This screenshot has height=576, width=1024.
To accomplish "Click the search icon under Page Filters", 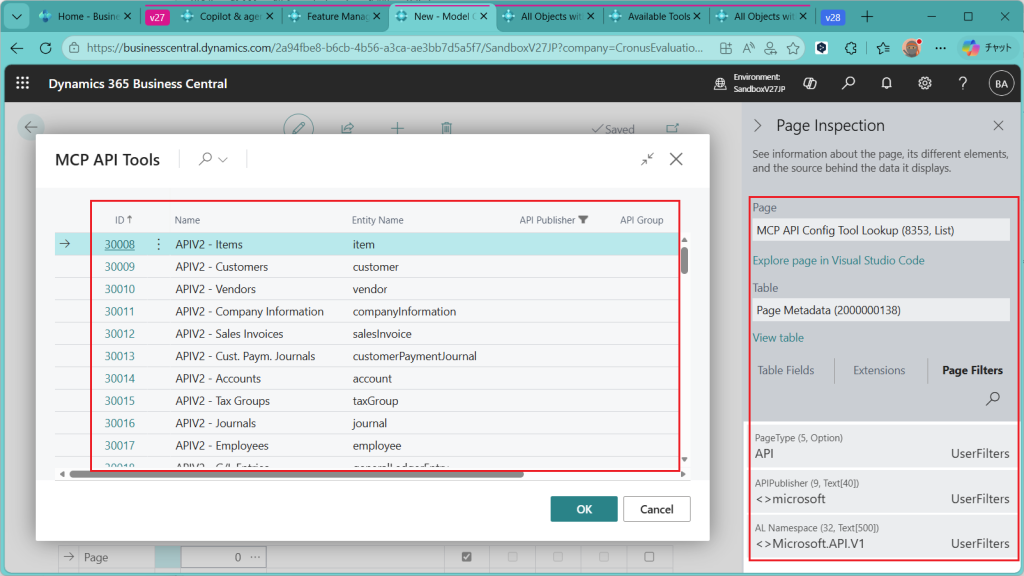I will [992, 399].
